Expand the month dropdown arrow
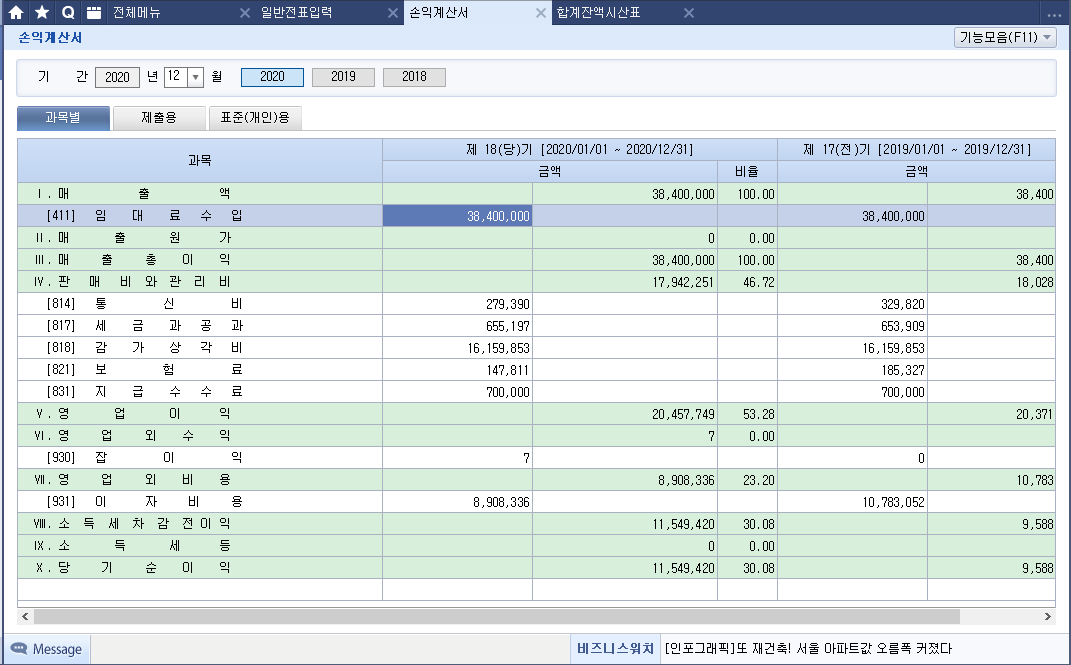 pyautogui.click(x=195, y=77)
